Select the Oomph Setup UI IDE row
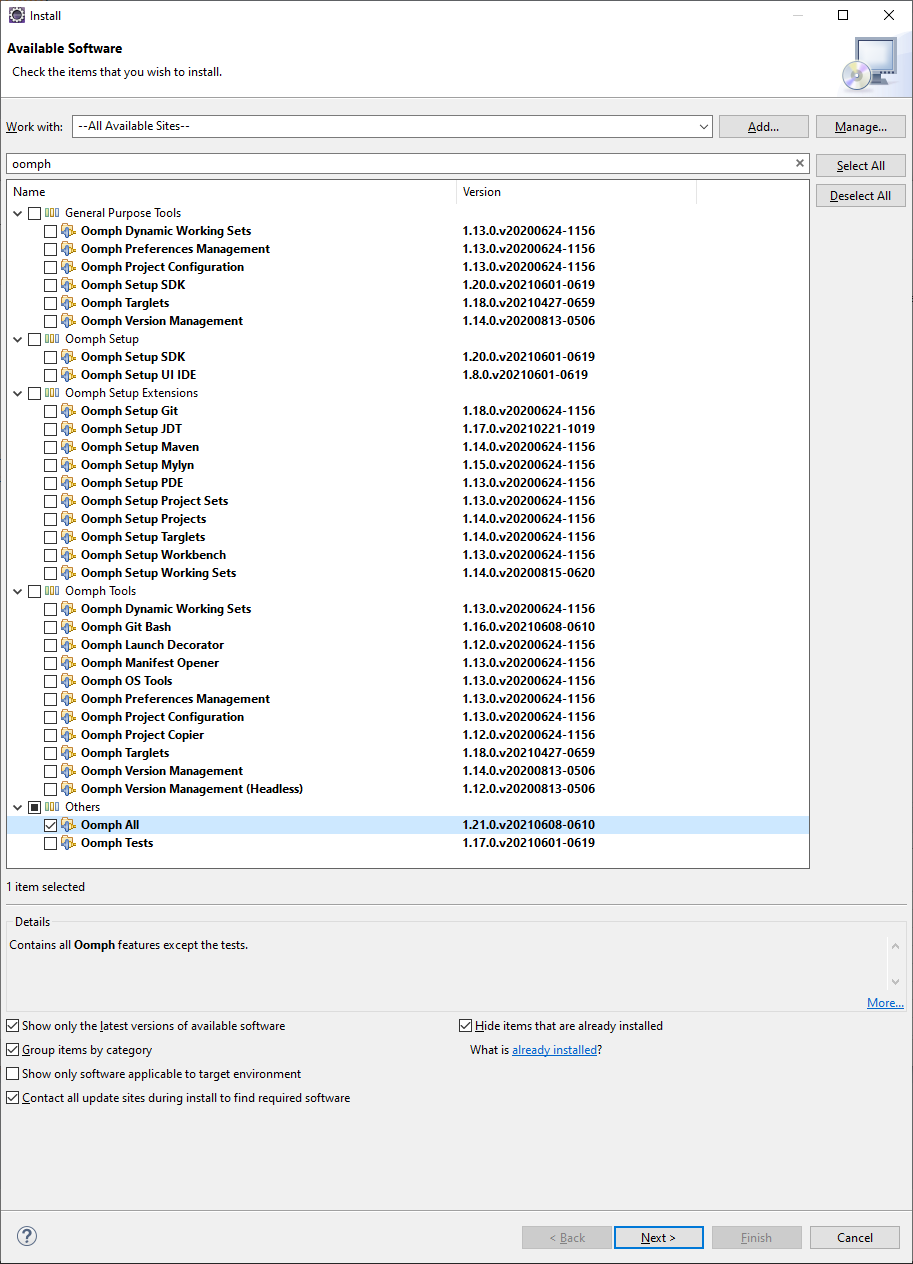This screenshot has height=1264, width=913. click(x=408, y=375)
